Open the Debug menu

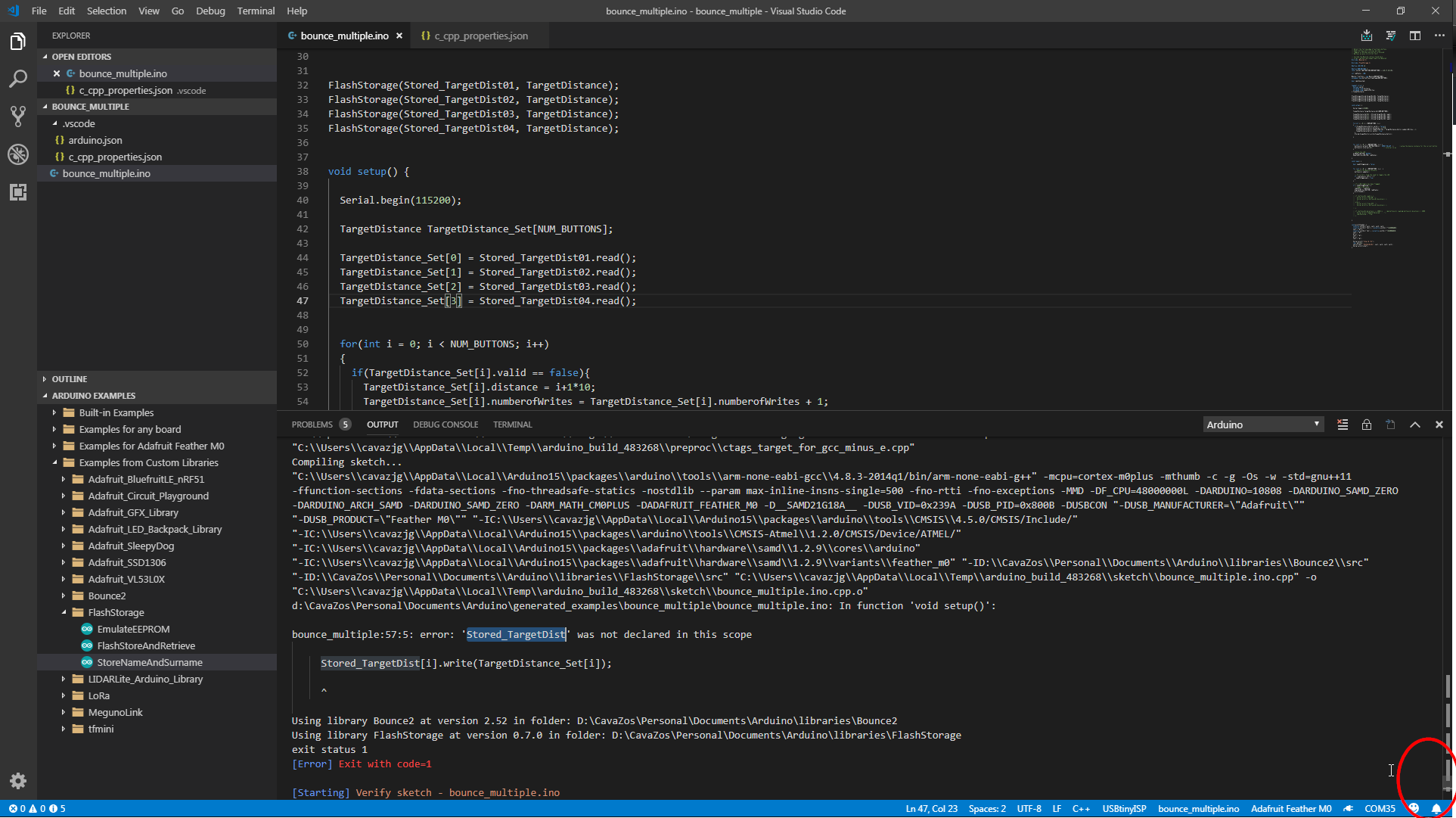[x=210, y=11]
